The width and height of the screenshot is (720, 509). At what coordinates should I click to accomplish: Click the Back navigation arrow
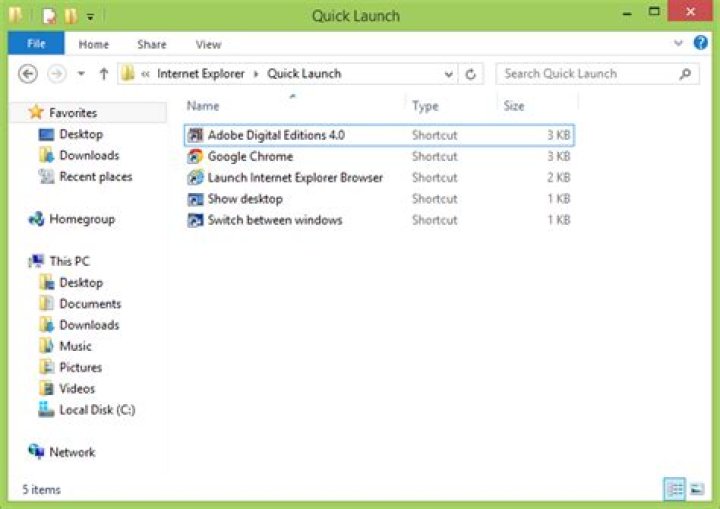28,74
